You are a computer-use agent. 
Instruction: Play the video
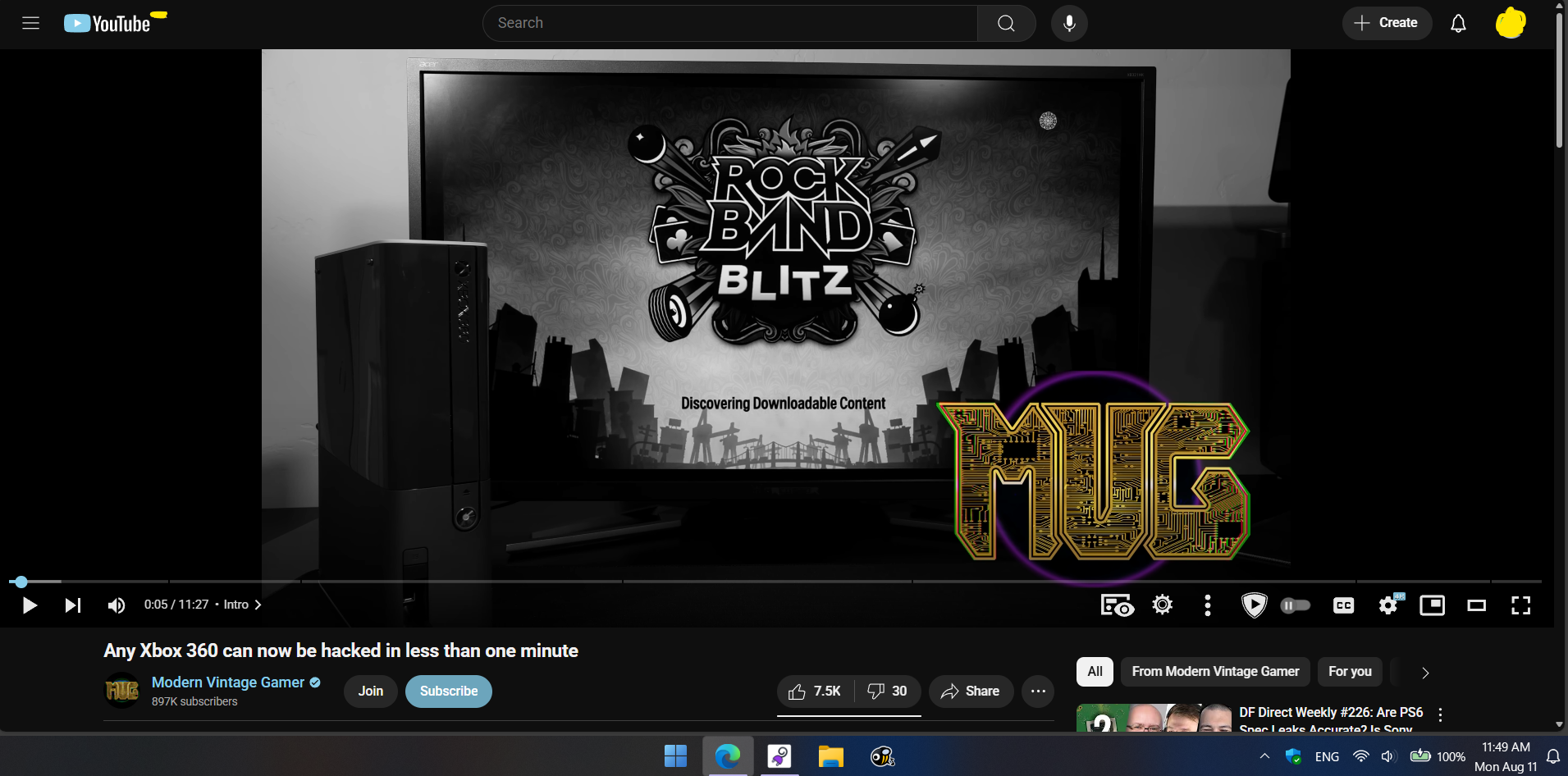(x=30, y=605)
